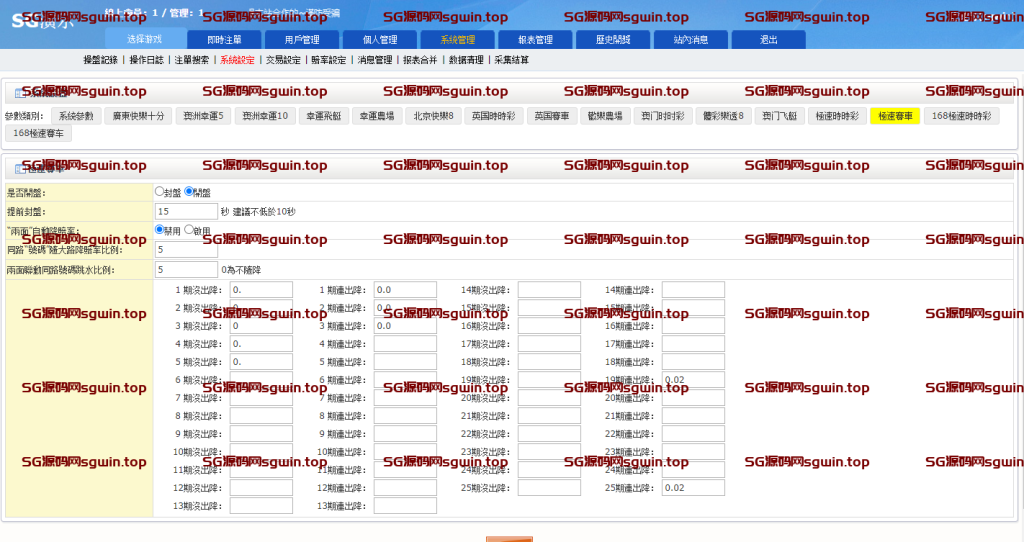Viewport: 1024px width, 542px height.
Task: Click the 14期連出降 input field
Action: (694, 290)
